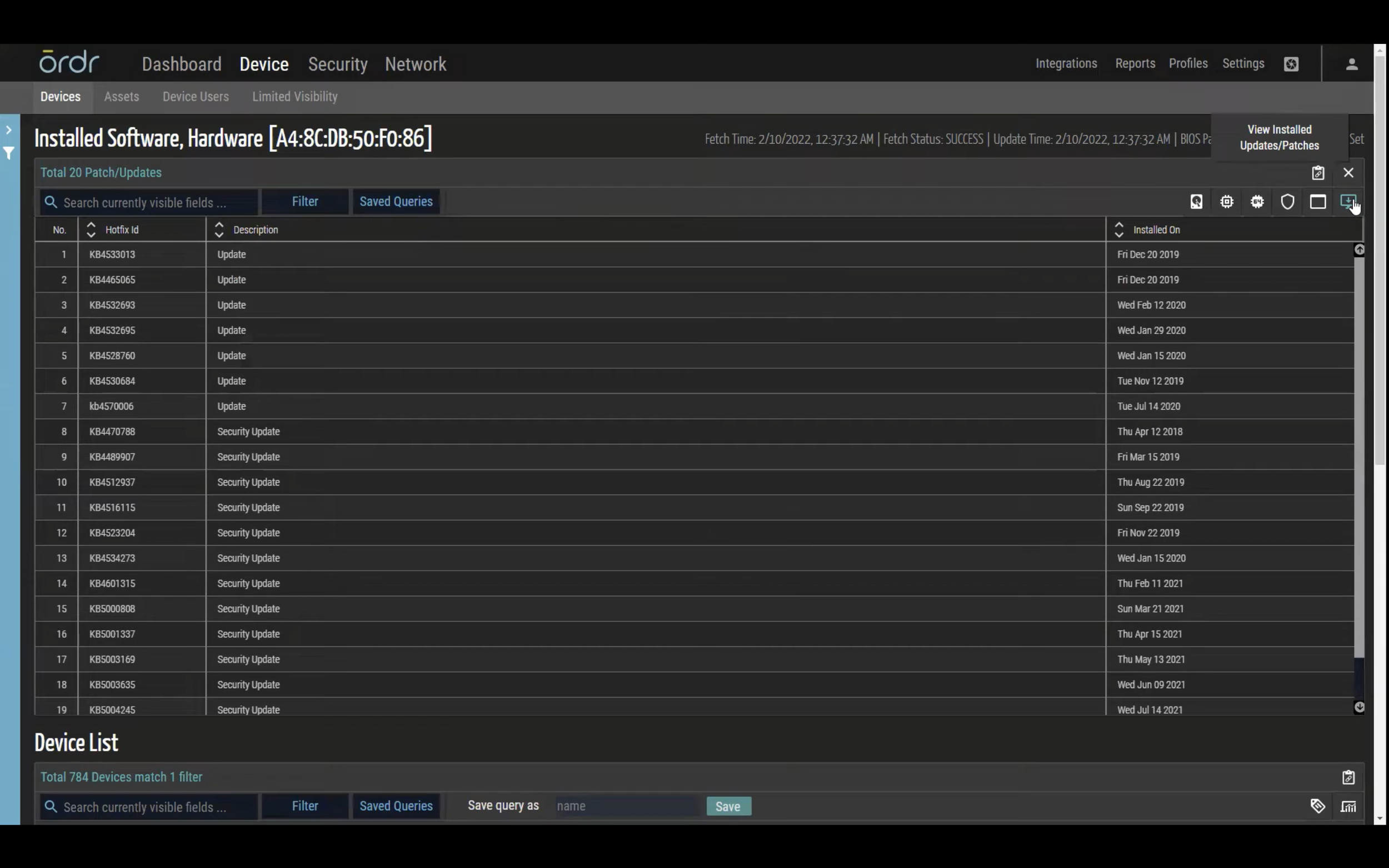Sort table by Description column
The width and height of the screenshot is (1389, 868).
(219, 229)
